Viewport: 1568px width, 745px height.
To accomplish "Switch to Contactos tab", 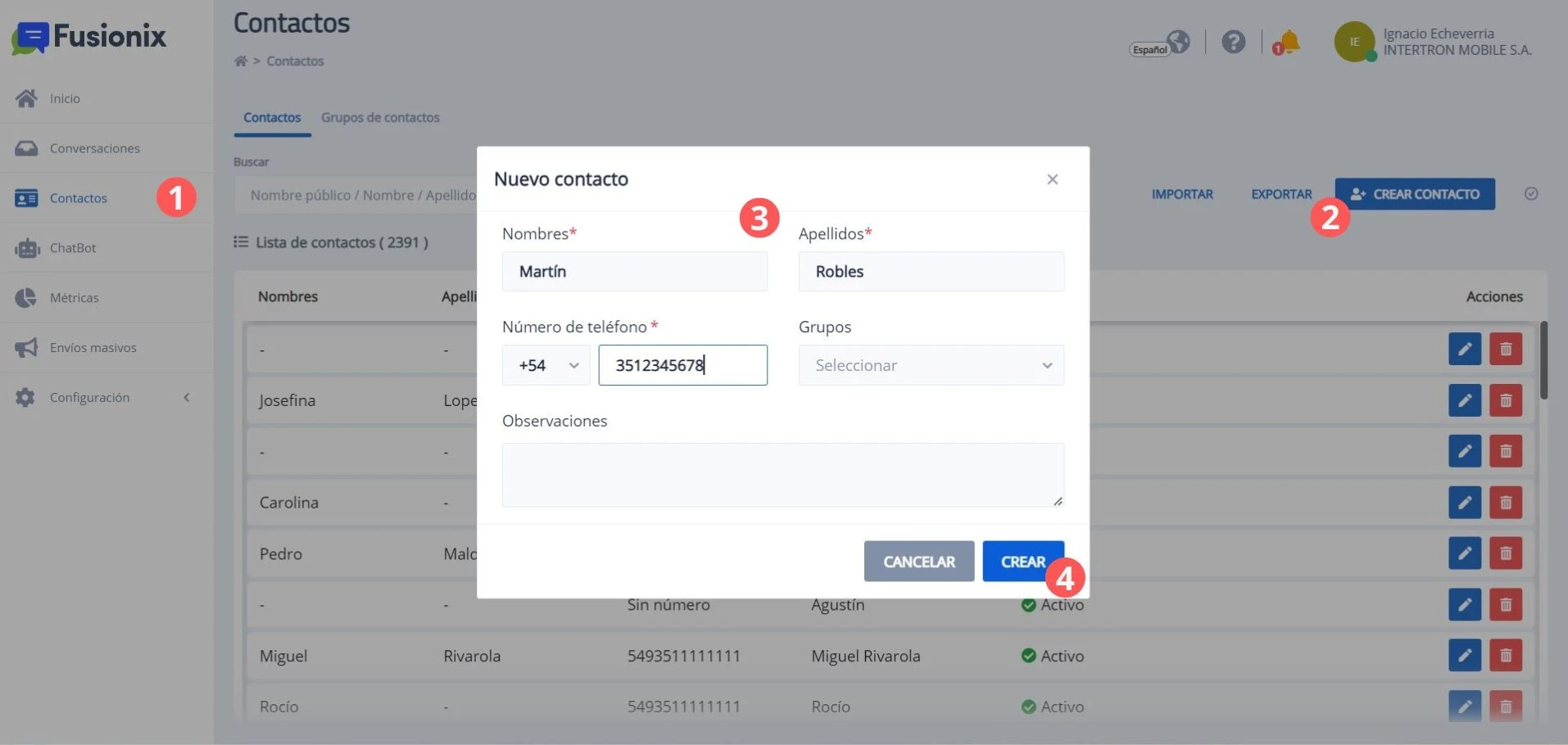I will click(272, 118).
